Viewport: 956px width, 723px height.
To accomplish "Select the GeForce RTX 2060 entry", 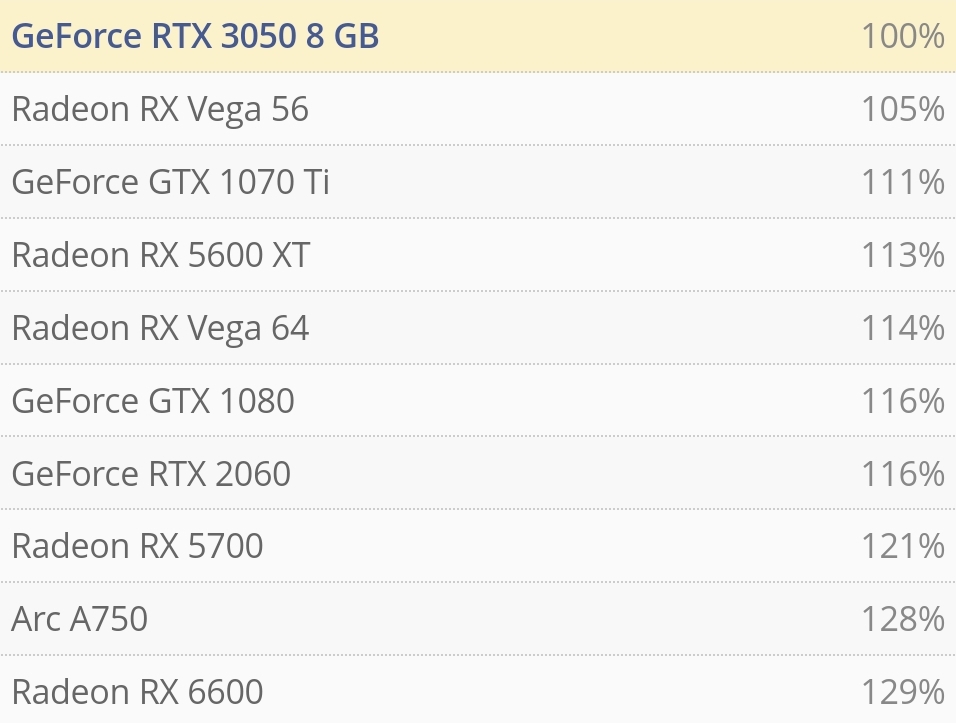I will [x=151, y=473].
